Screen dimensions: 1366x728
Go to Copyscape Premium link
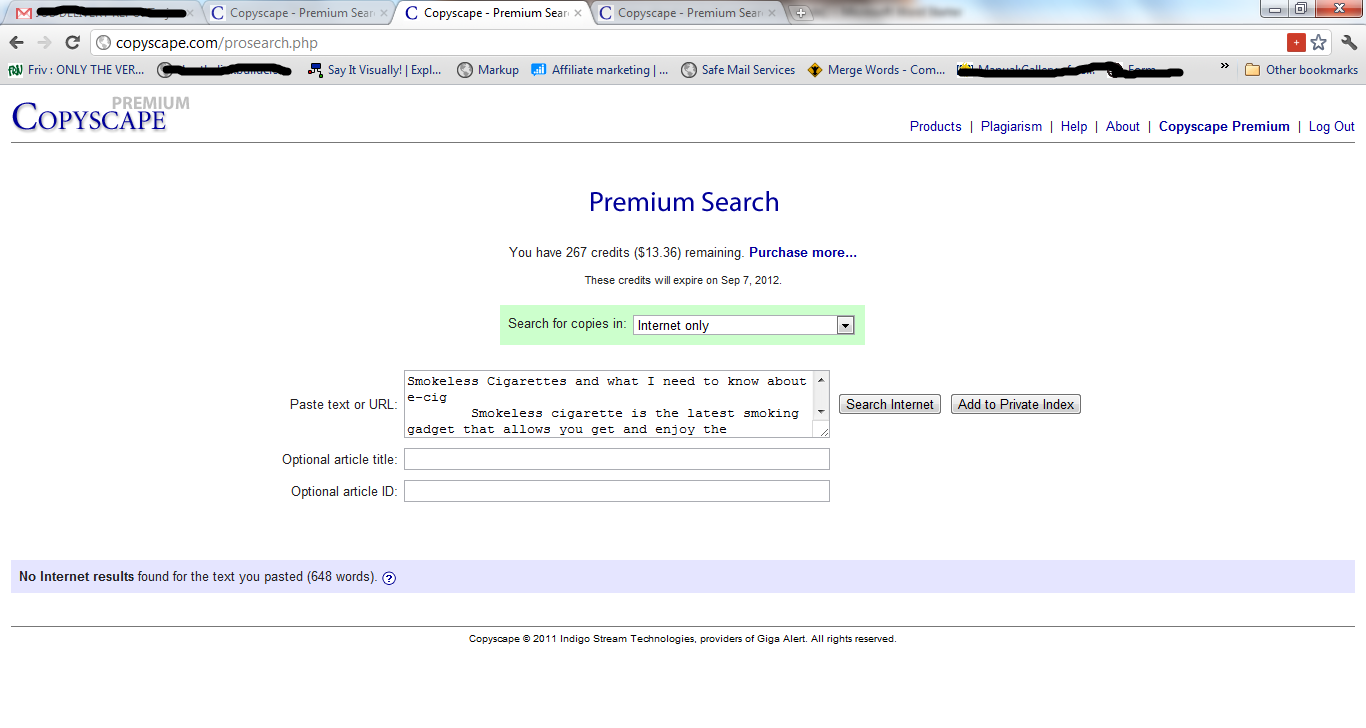[x=1224, y=127]
